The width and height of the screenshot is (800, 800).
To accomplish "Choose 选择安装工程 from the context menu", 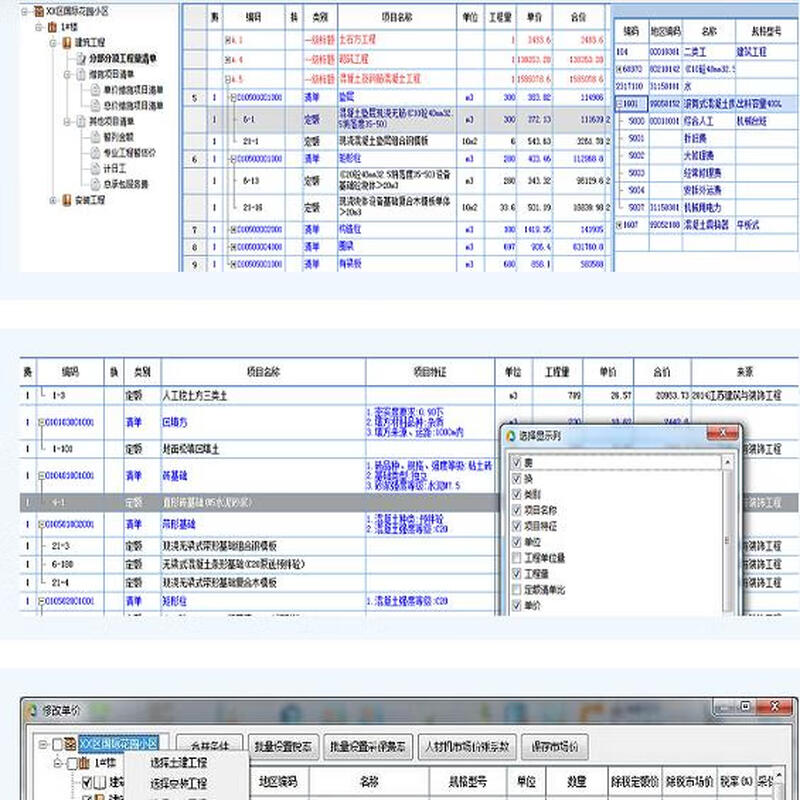I will (x=178, y=781).
